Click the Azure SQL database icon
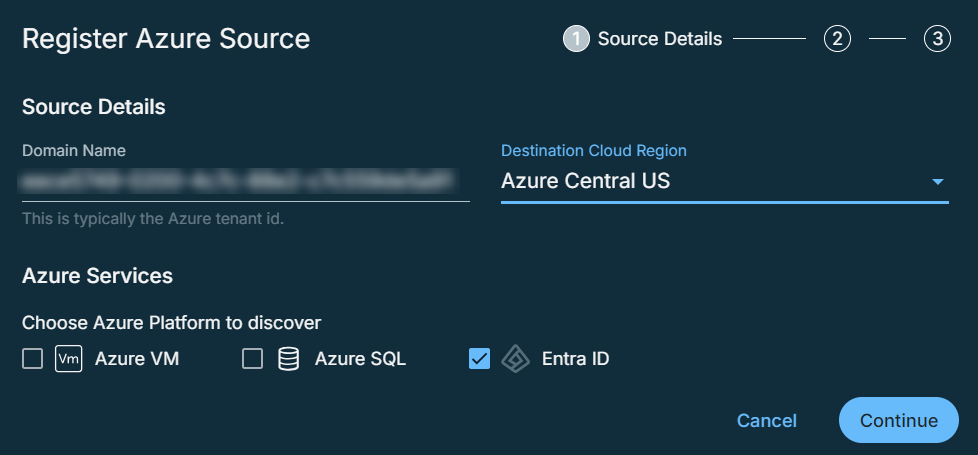 tap(288, 359)
